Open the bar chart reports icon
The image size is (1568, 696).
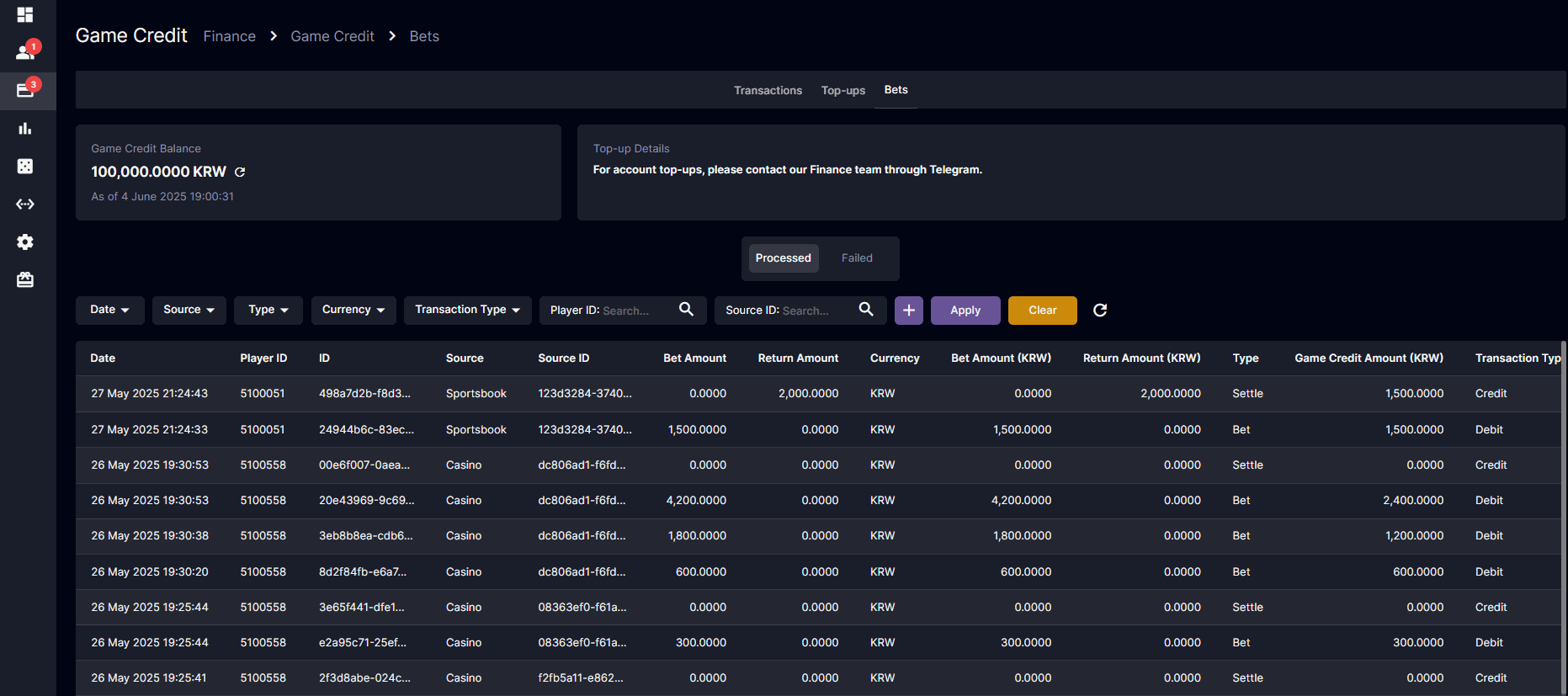(25, 129)
